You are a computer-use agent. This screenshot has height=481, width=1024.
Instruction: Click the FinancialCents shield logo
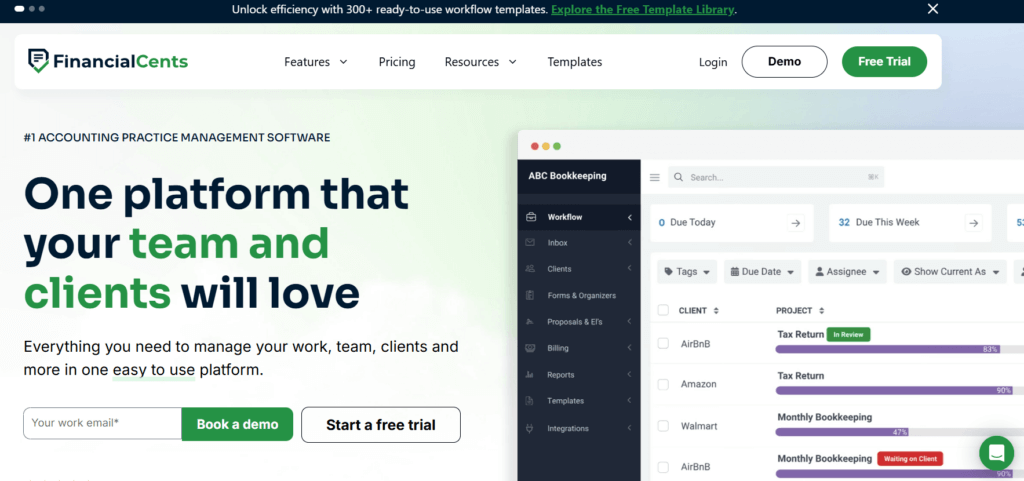click(39, 61)
